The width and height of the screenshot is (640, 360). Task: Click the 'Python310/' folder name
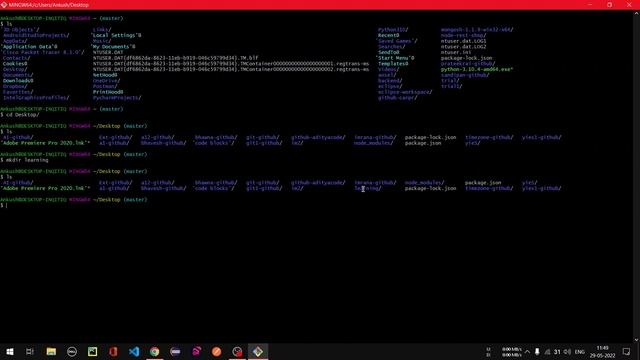point(393,29)
